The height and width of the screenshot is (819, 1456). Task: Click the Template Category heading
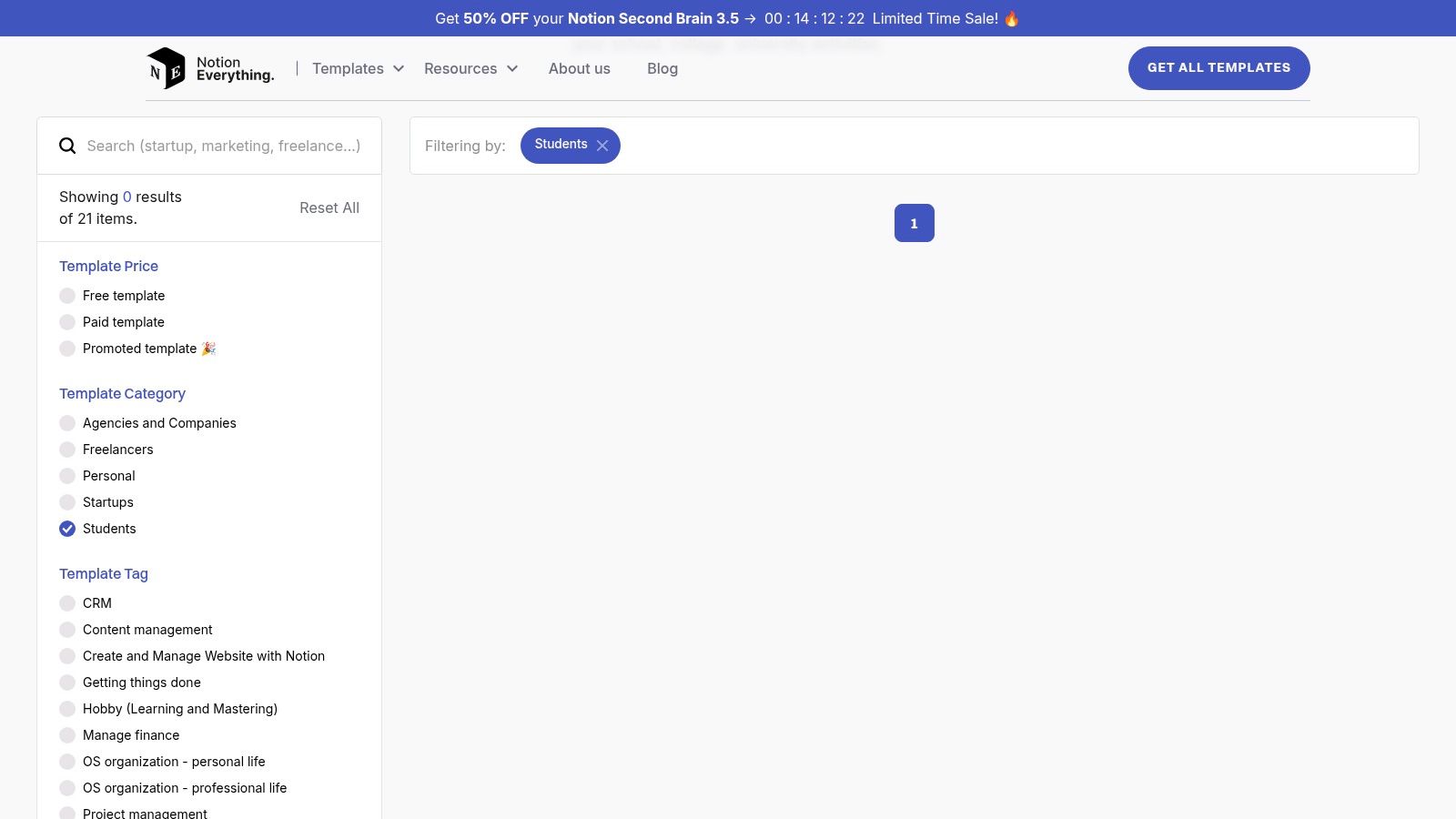pos(123,393)
